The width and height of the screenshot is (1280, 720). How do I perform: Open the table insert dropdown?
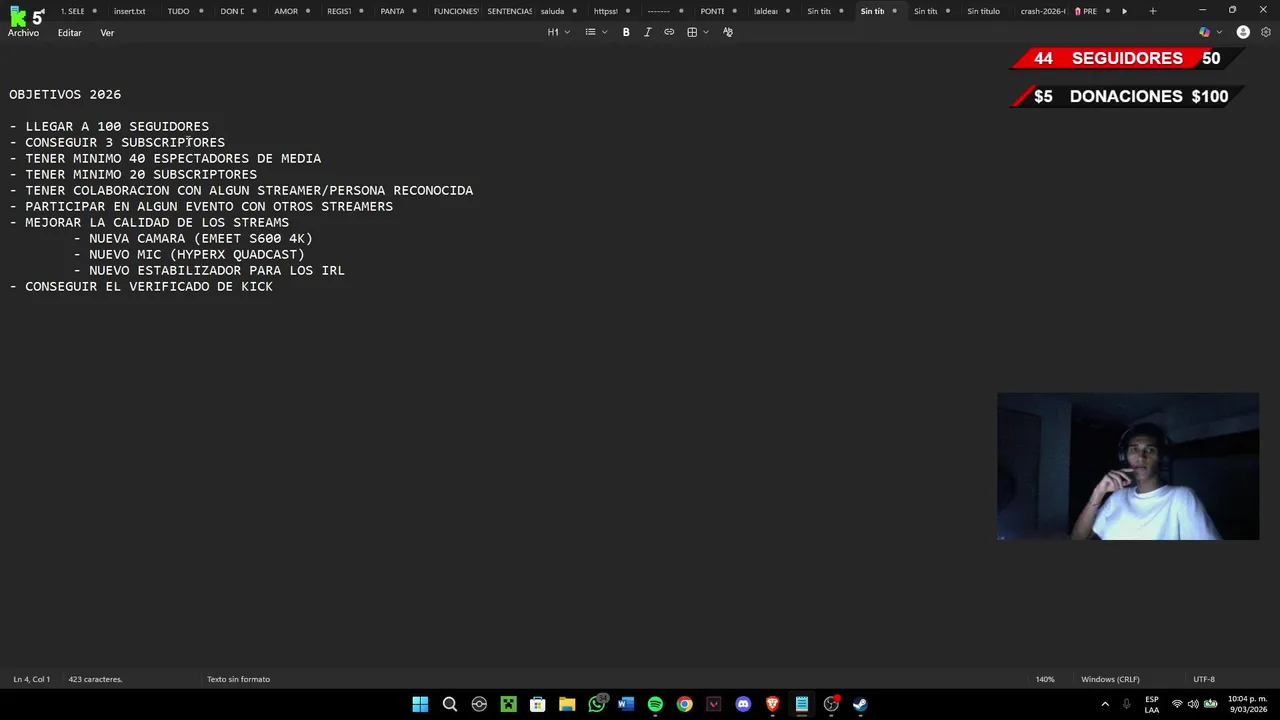tap(697, 32)
